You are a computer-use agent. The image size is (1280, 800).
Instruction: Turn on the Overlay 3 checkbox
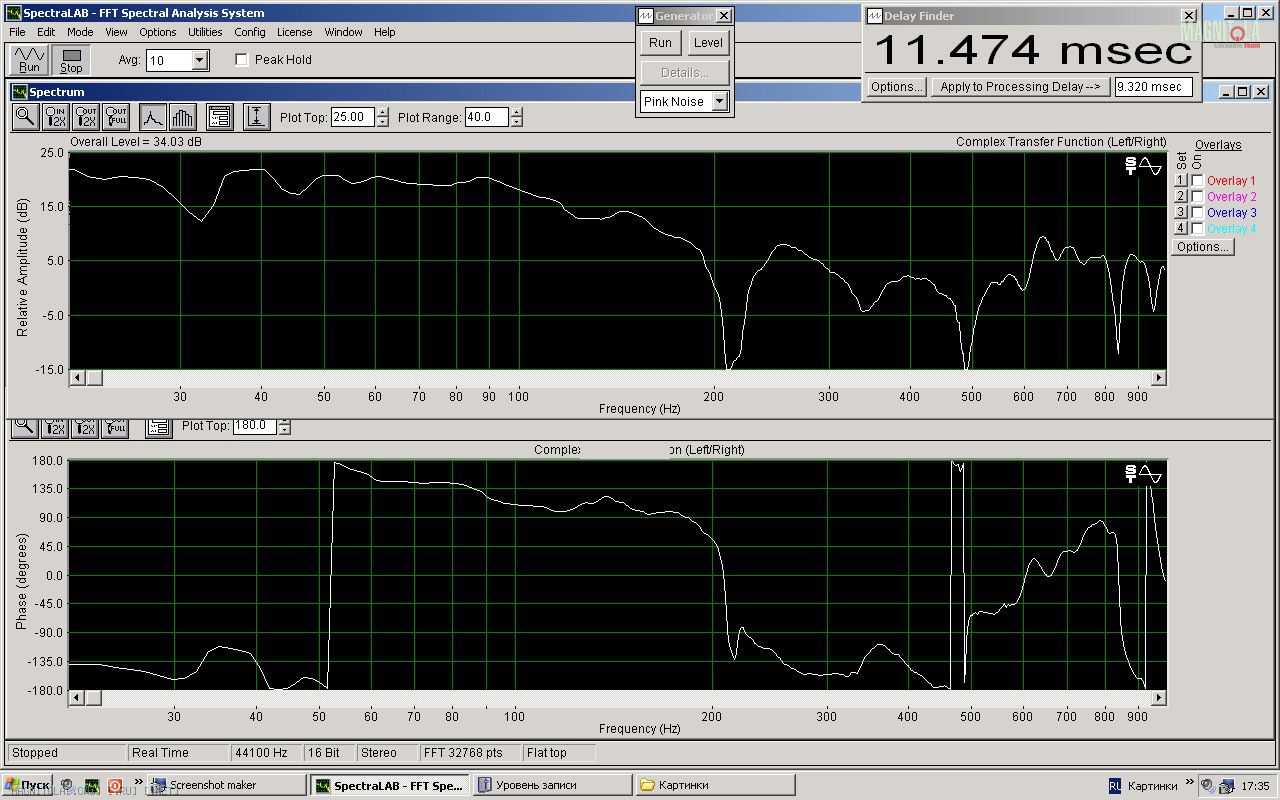[x=1197, y=213]
